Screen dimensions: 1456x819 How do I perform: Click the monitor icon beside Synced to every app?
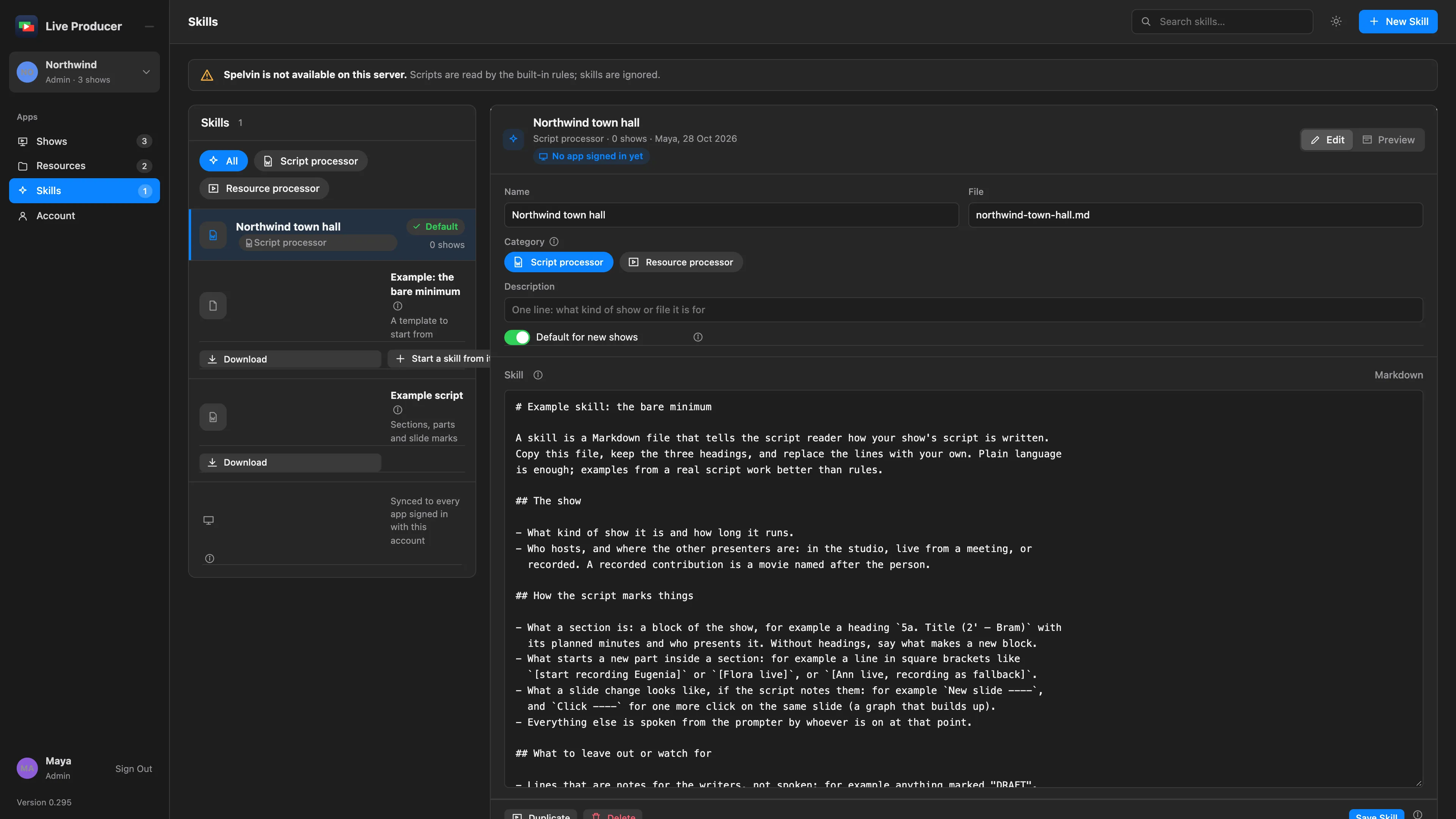(x=209, y=520)
